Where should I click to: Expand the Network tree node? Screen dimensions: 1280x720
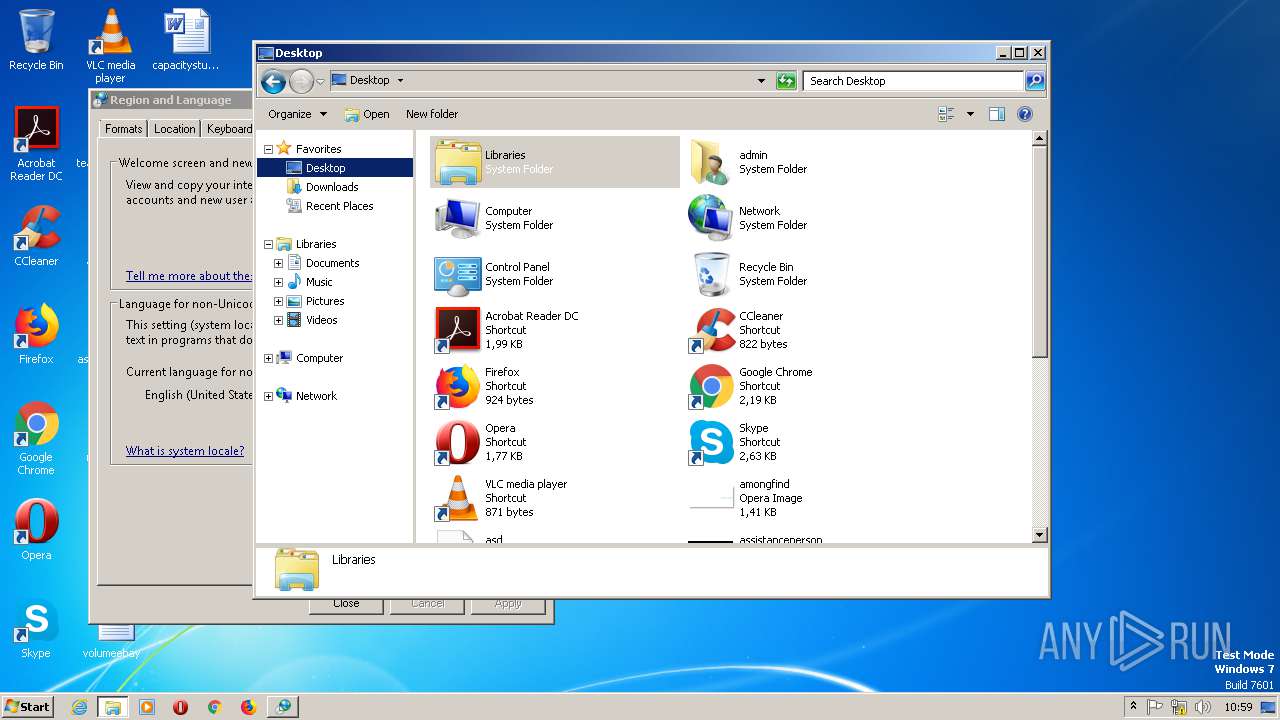point(268,396)
